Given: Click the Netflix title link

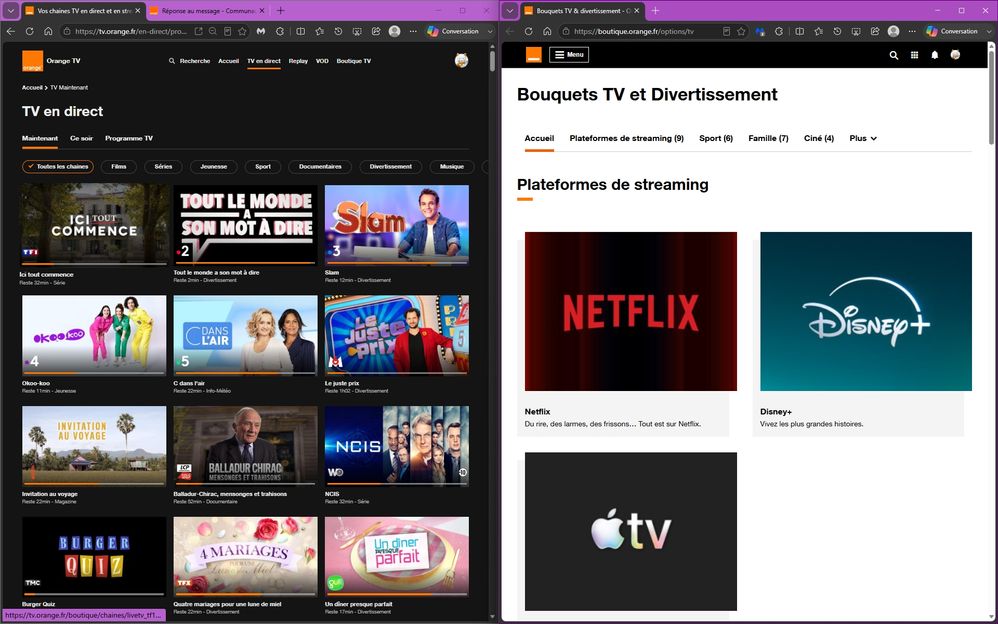Looking at the screenshot, I should tap(537, 412).
